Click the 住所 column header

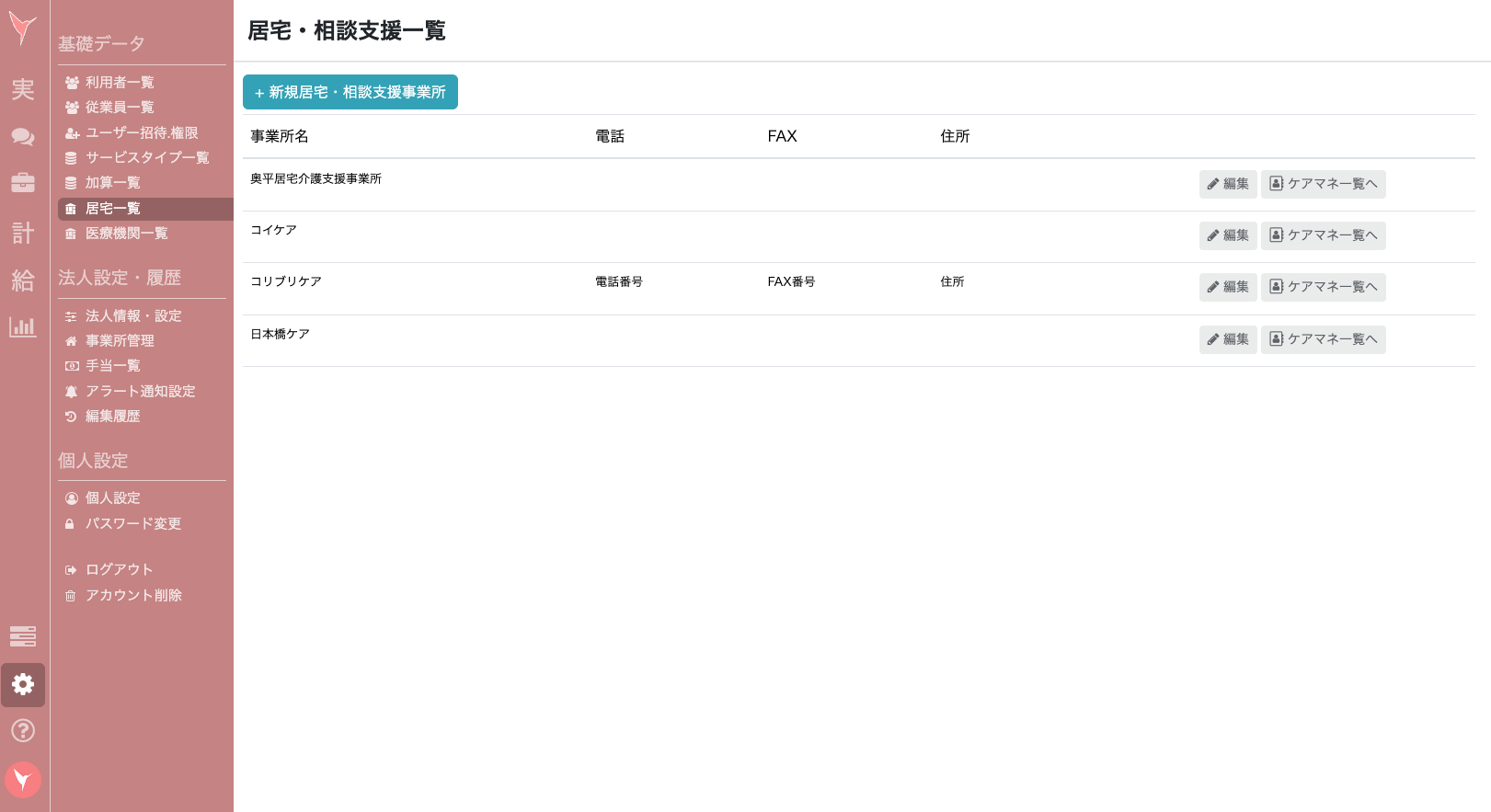(955, 136)
